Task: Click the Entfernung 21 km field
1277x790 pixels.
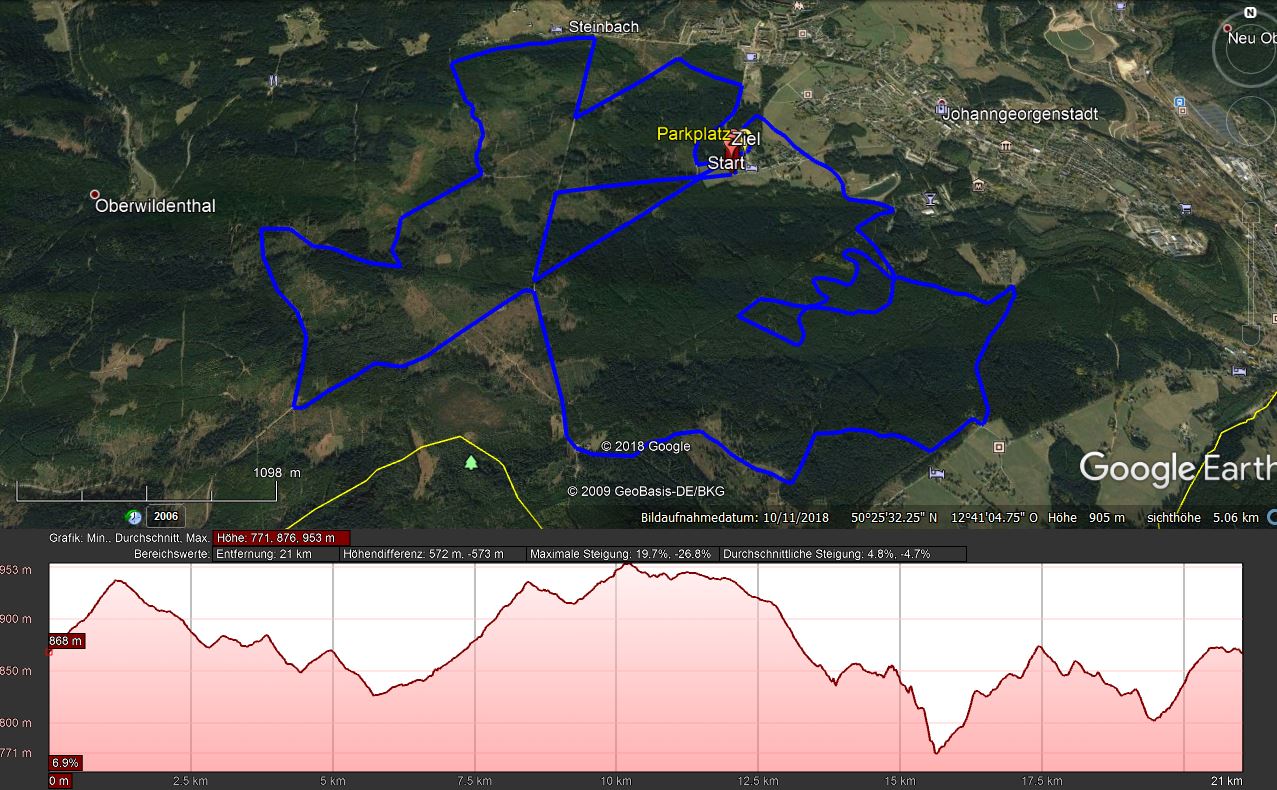Action: click(275, 554)
